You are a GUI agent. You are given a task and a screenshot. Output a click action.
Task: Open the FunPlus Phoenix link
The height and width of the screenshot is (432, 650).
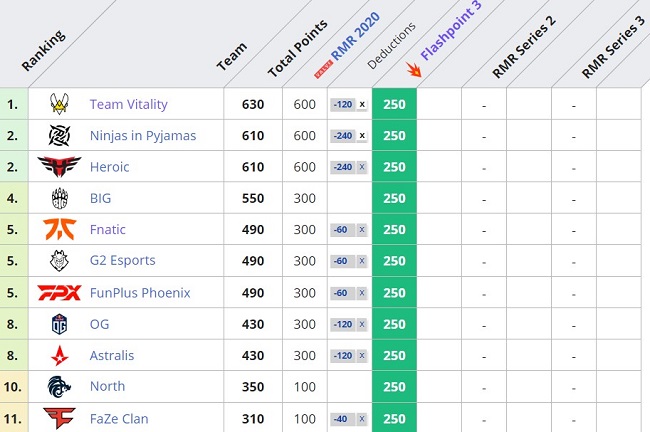[x=140, y=293]
